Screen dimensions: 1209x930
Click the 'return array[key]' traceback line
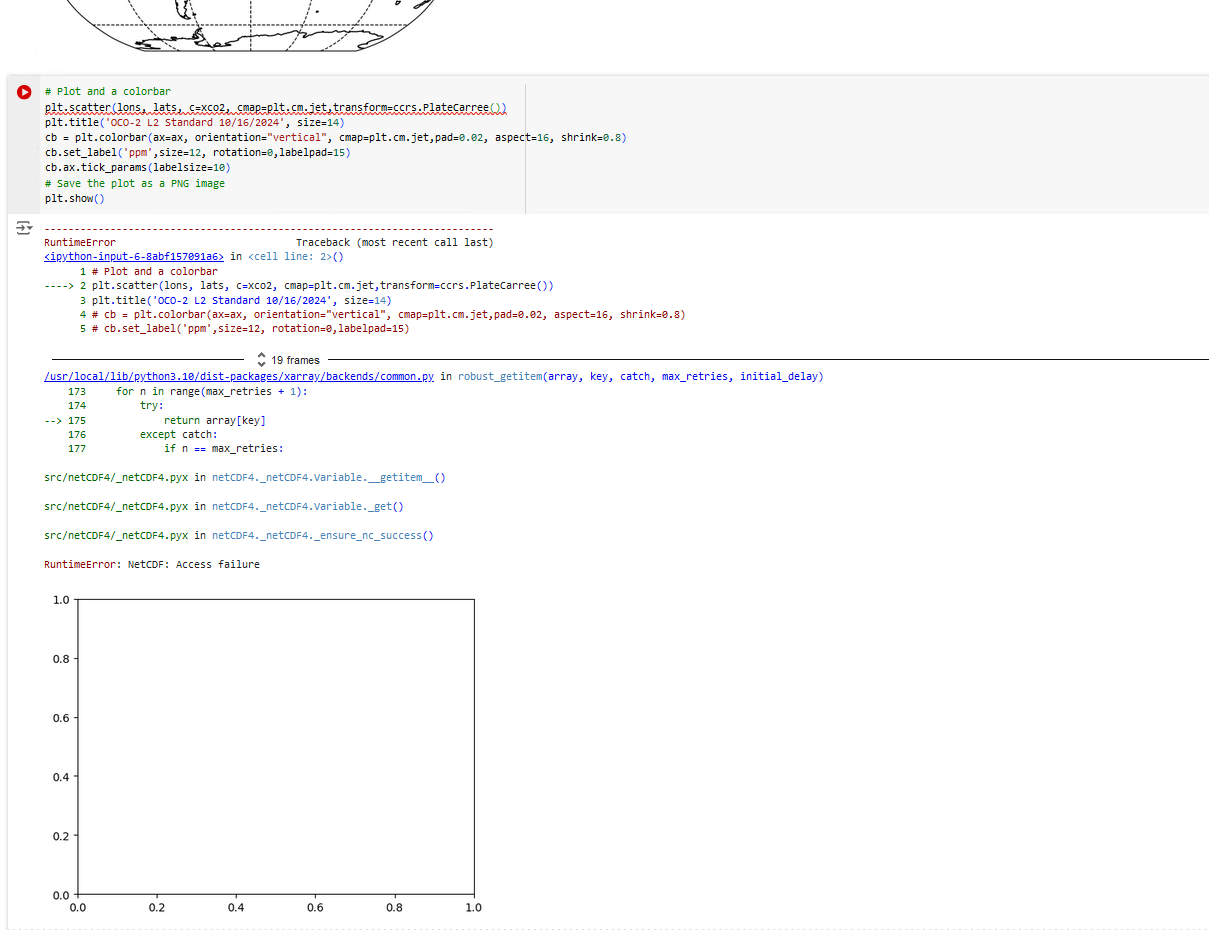[215, 421]
